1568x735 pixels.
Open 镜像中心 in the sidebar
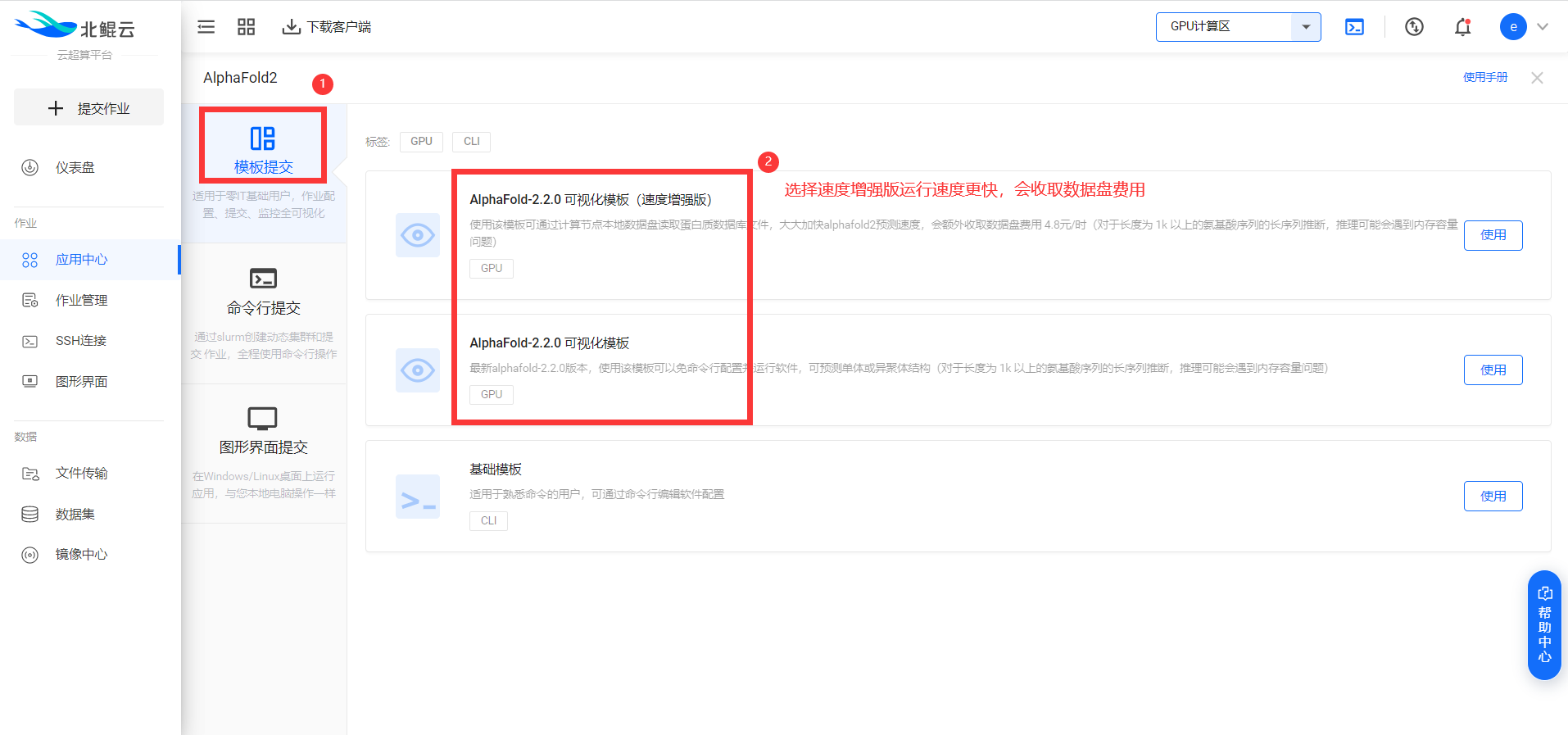(x=90, y=555)
